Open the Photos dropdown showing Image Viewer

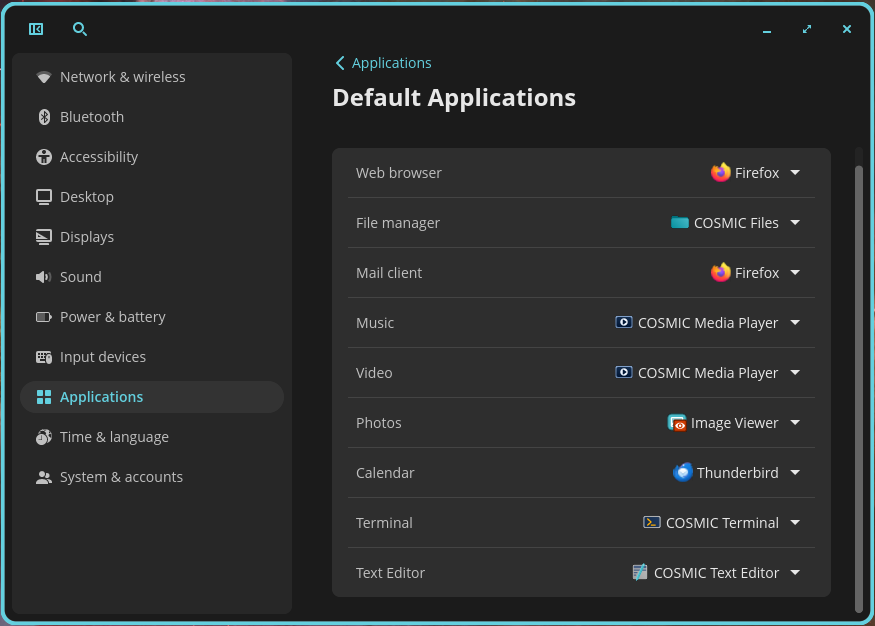tap(795, 422)
